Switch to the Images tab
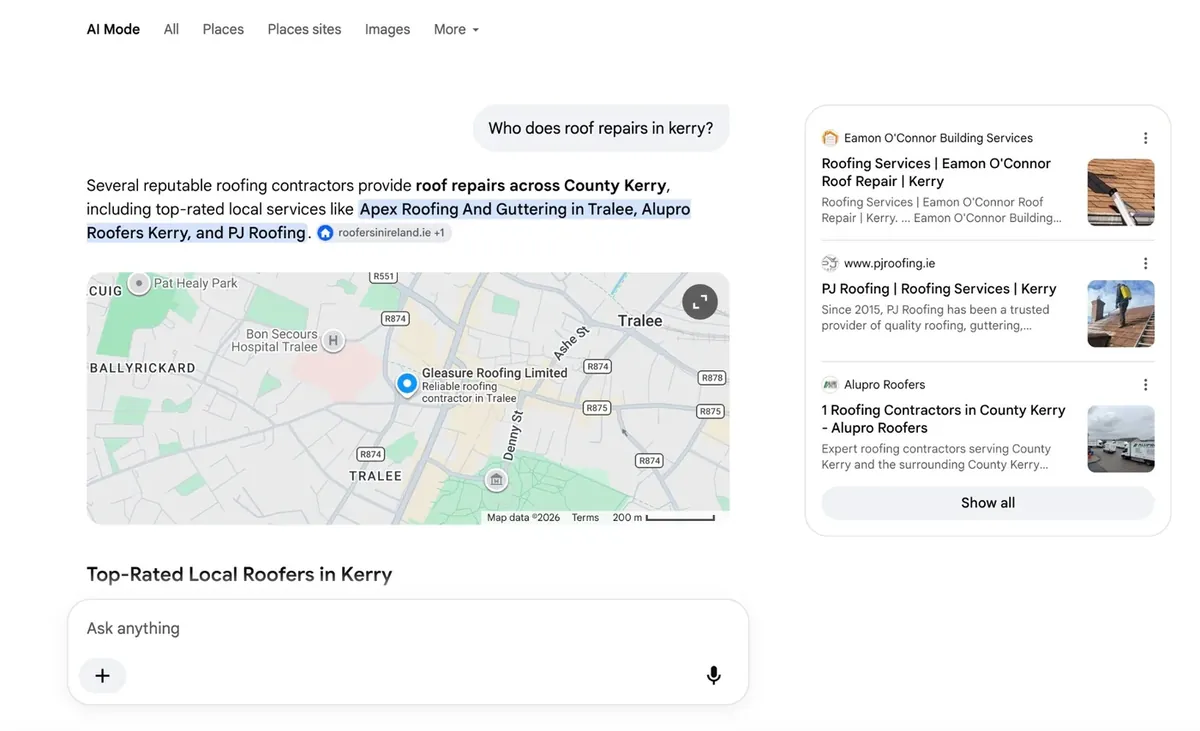Image resolution: width=1200 pixels, height=731 pixels. pyautogui.click(x=387, y=29)
